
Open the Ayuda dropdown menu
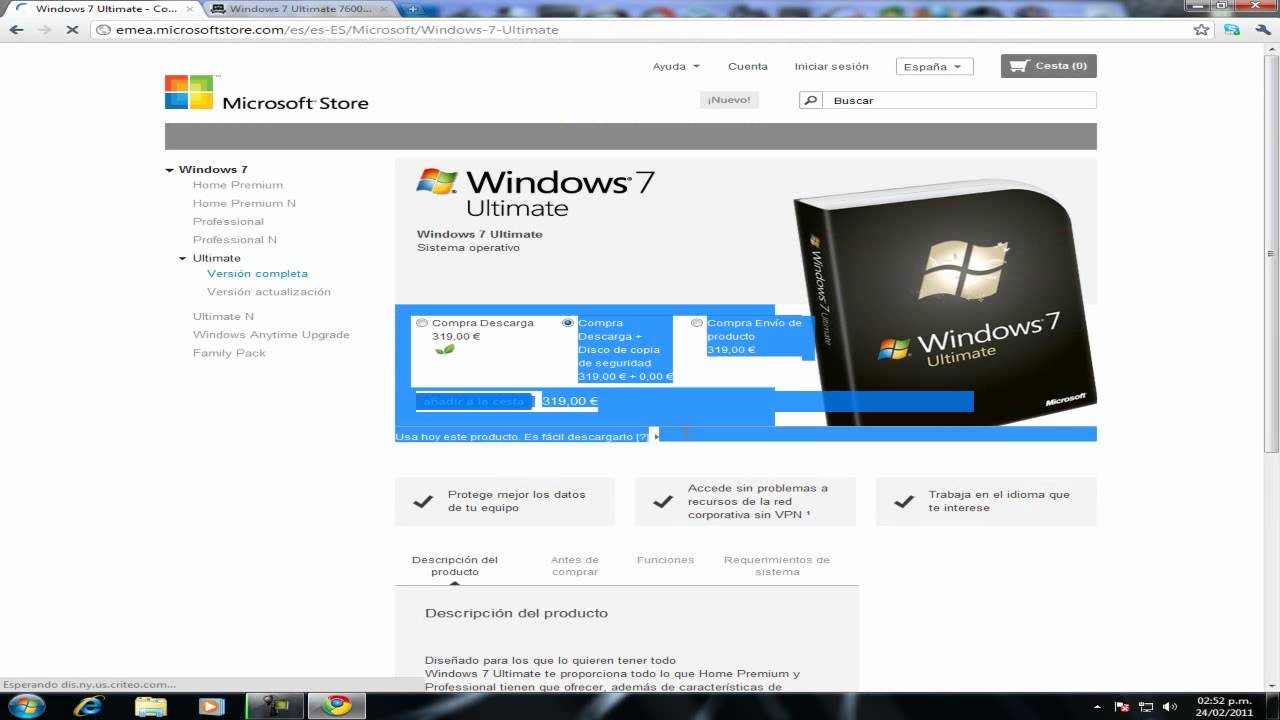click(x=676, y=66)
